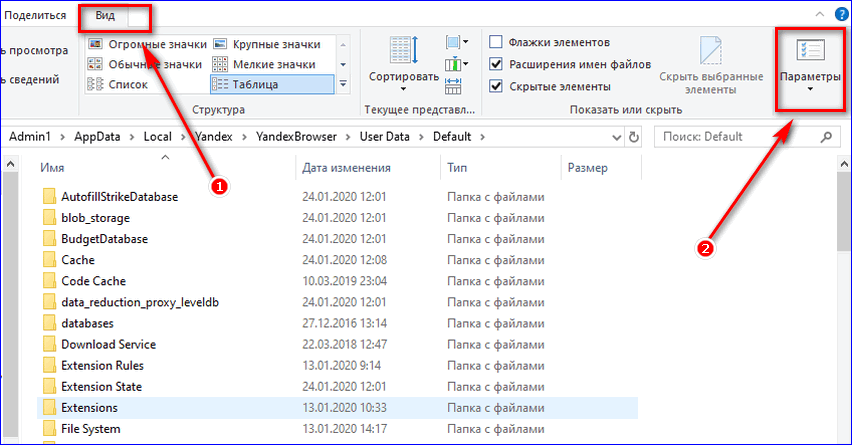
Task: Expand the layout gallery more arrow
Action: [343, 85]
